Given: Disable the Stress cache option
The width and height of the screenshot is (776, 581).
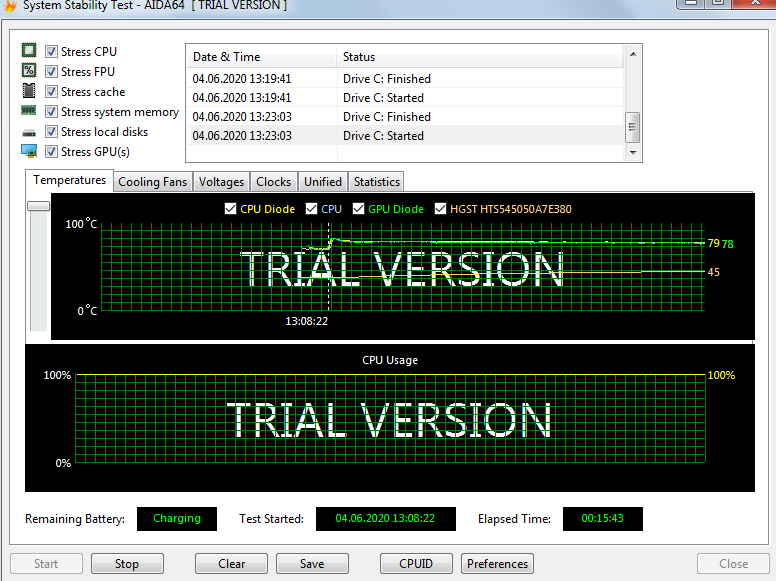Looking at the screenshot, I should click(x=51, y=92).
